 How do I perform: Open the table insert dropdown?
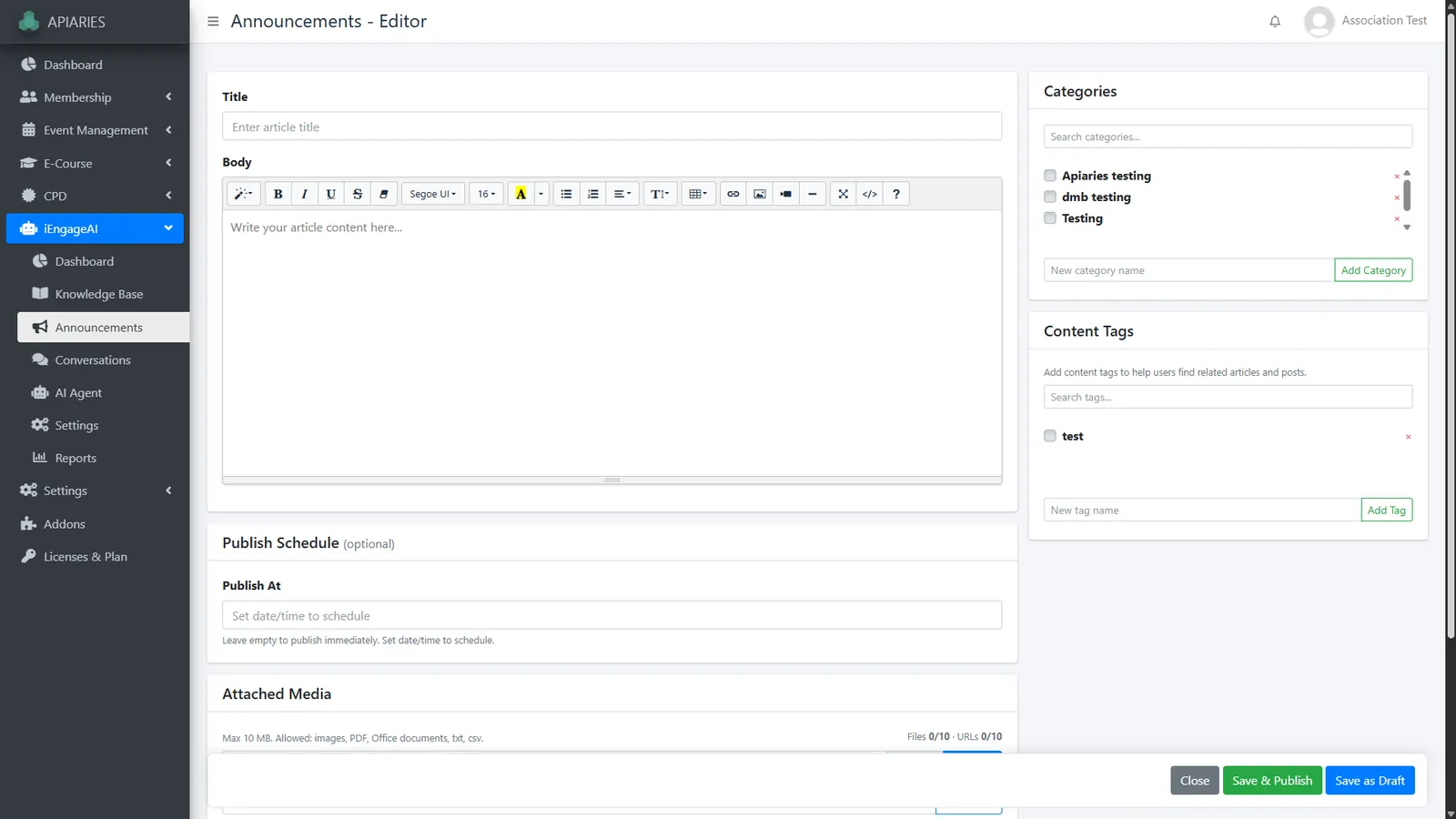pos(698,194)
